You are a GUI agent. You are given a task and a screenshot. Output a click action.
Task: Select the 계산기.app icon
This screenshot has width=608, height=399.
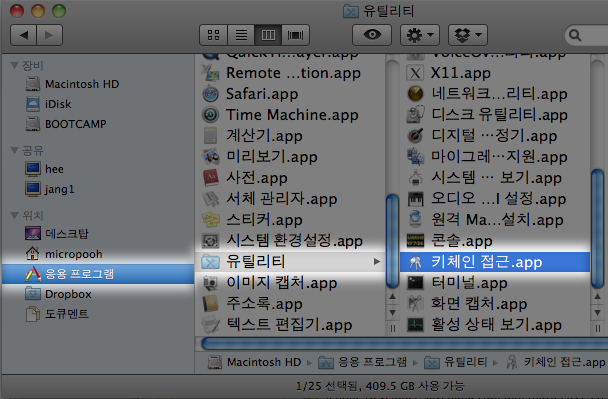[x=211, y=136]
